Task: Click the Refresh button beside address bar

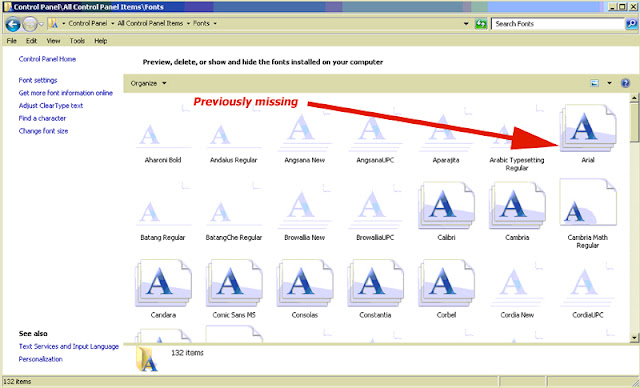Action: point(481,24)
